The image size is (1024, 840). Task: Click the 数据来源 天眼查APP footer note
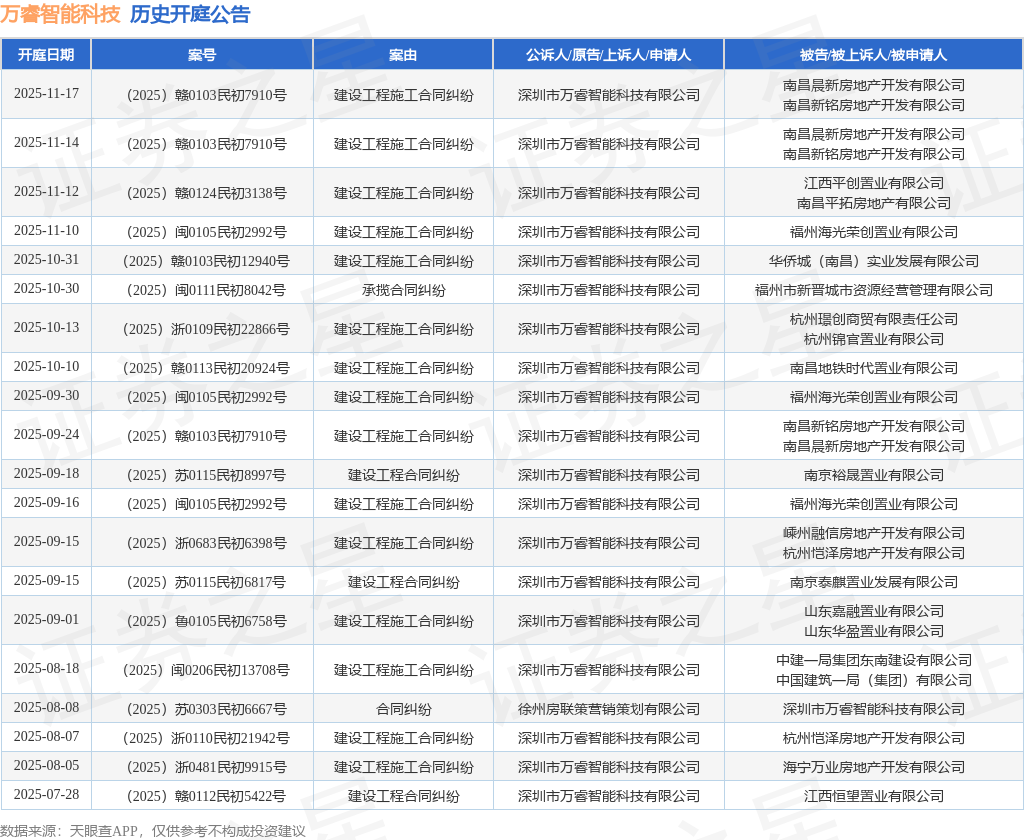(153, 831)
